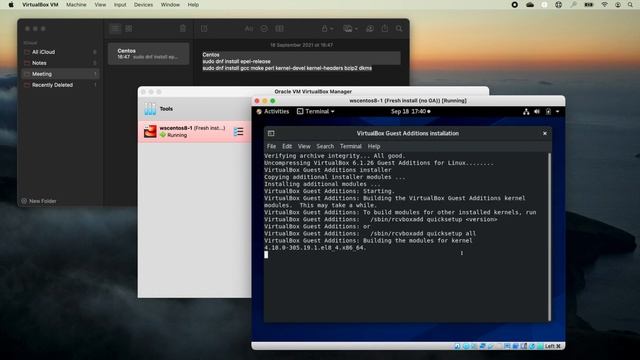Select All iCloud folder in Notes
Image resolution: width=640 pixels, height=360 pixels.
pyautogui.click(x=60, y=52)
